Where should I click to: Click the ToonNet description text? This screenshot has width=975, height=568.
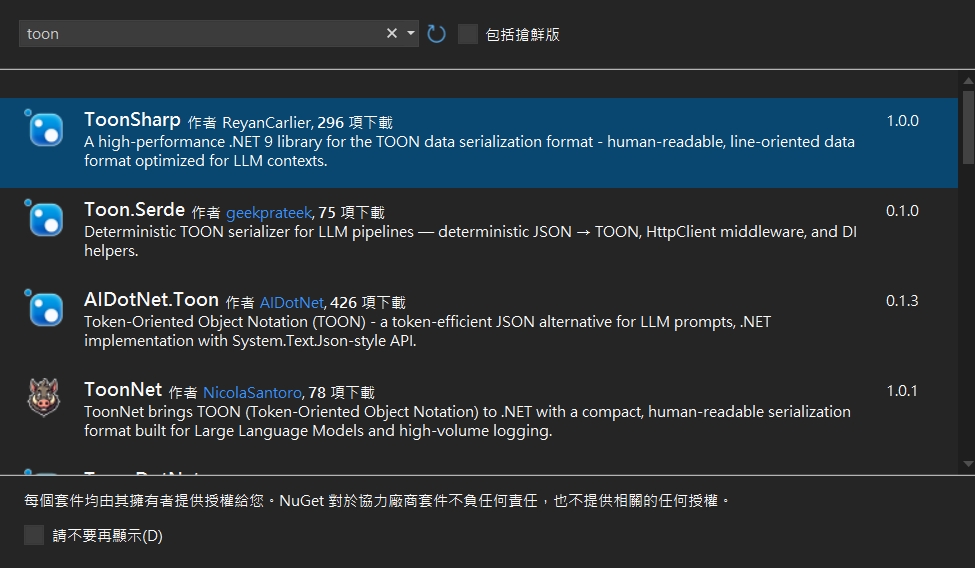pos(468,421)
